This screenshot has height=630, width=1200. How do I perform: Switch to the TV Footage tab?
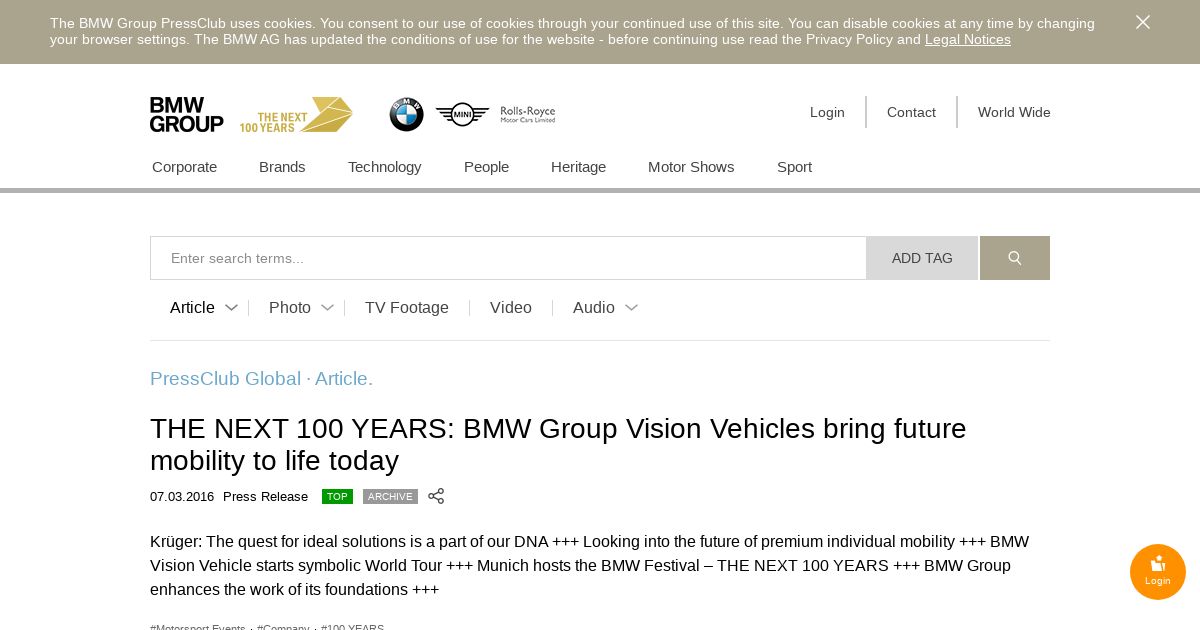407,308
